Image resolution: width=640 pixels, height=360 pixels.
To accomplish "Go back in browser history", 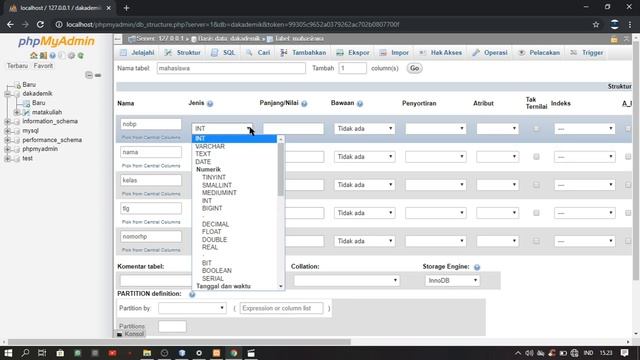I will tap(10, 24).
